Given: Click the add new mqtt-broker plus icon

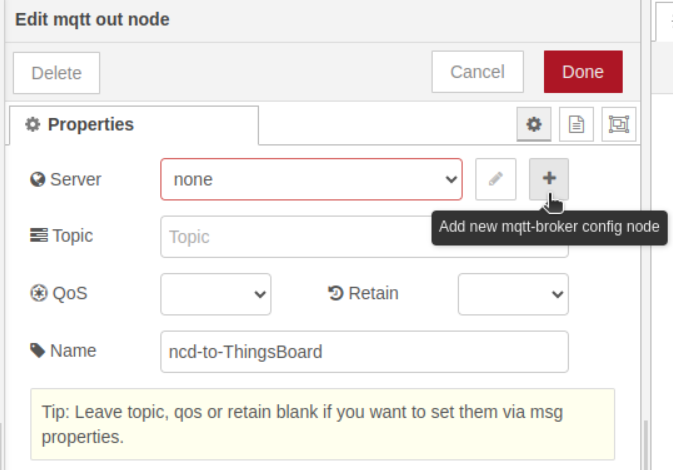Looking at the screenshot, I should tap(549, 179).
